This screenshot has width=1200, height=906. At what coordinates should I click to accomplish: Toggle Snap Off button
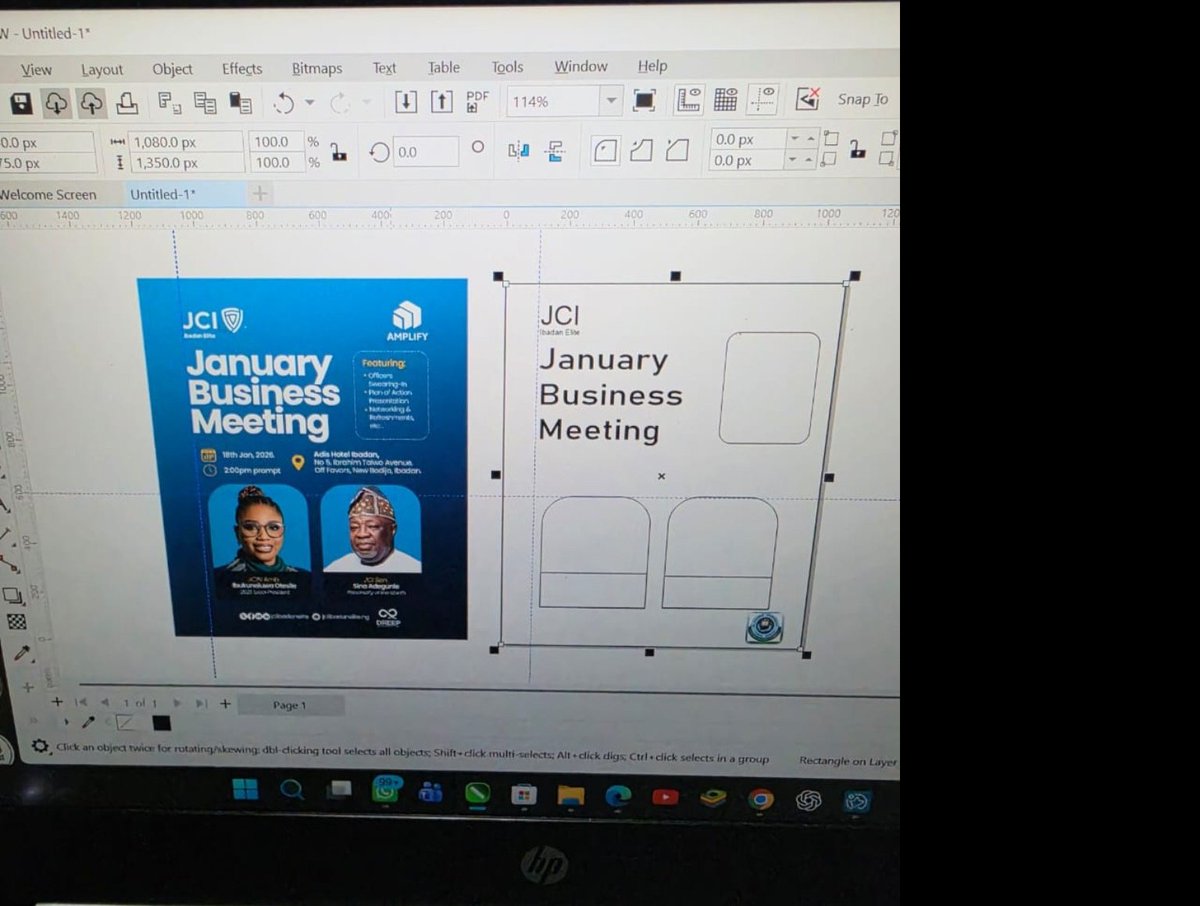point(807,99)
